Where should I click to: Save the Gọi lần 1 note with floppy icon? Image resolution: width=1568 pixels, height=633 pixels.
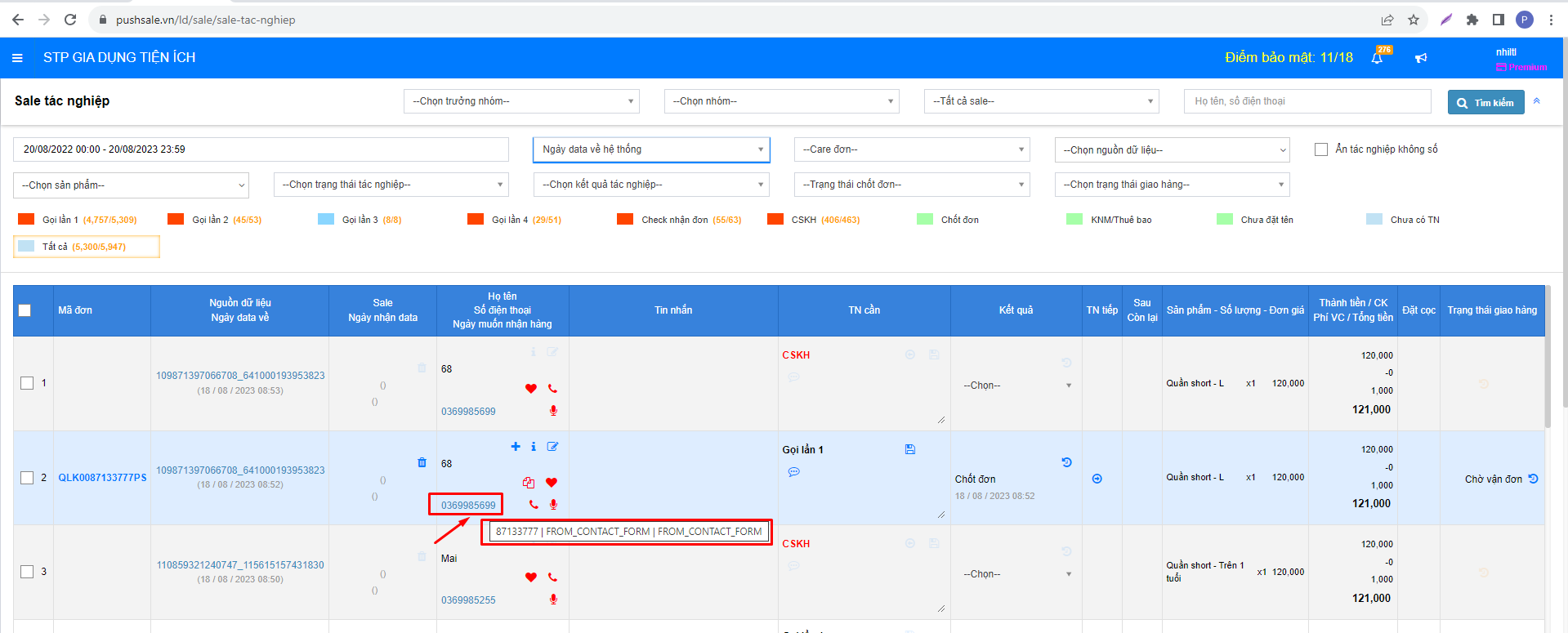(910, 449)
